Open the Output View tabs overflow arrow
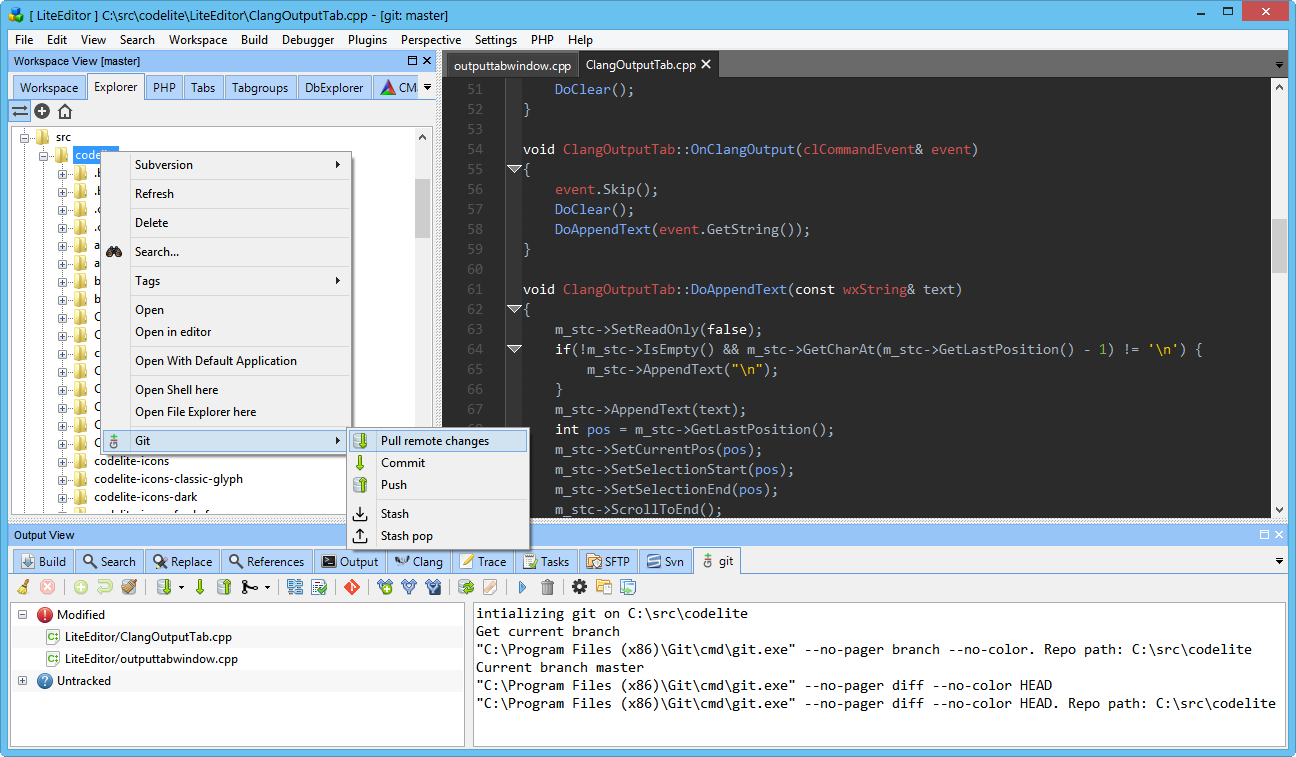Screen dimensions: 1296x757 pos(1279,561)
